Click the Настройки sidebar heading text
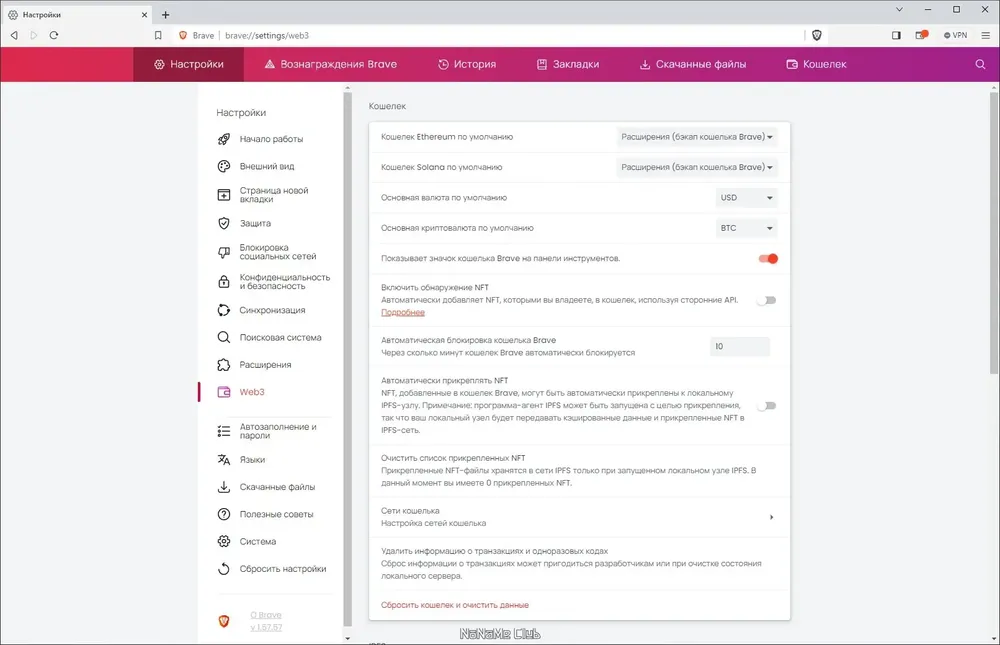The width and height of the screenshot is (1000, 645). tap(241, 113)
